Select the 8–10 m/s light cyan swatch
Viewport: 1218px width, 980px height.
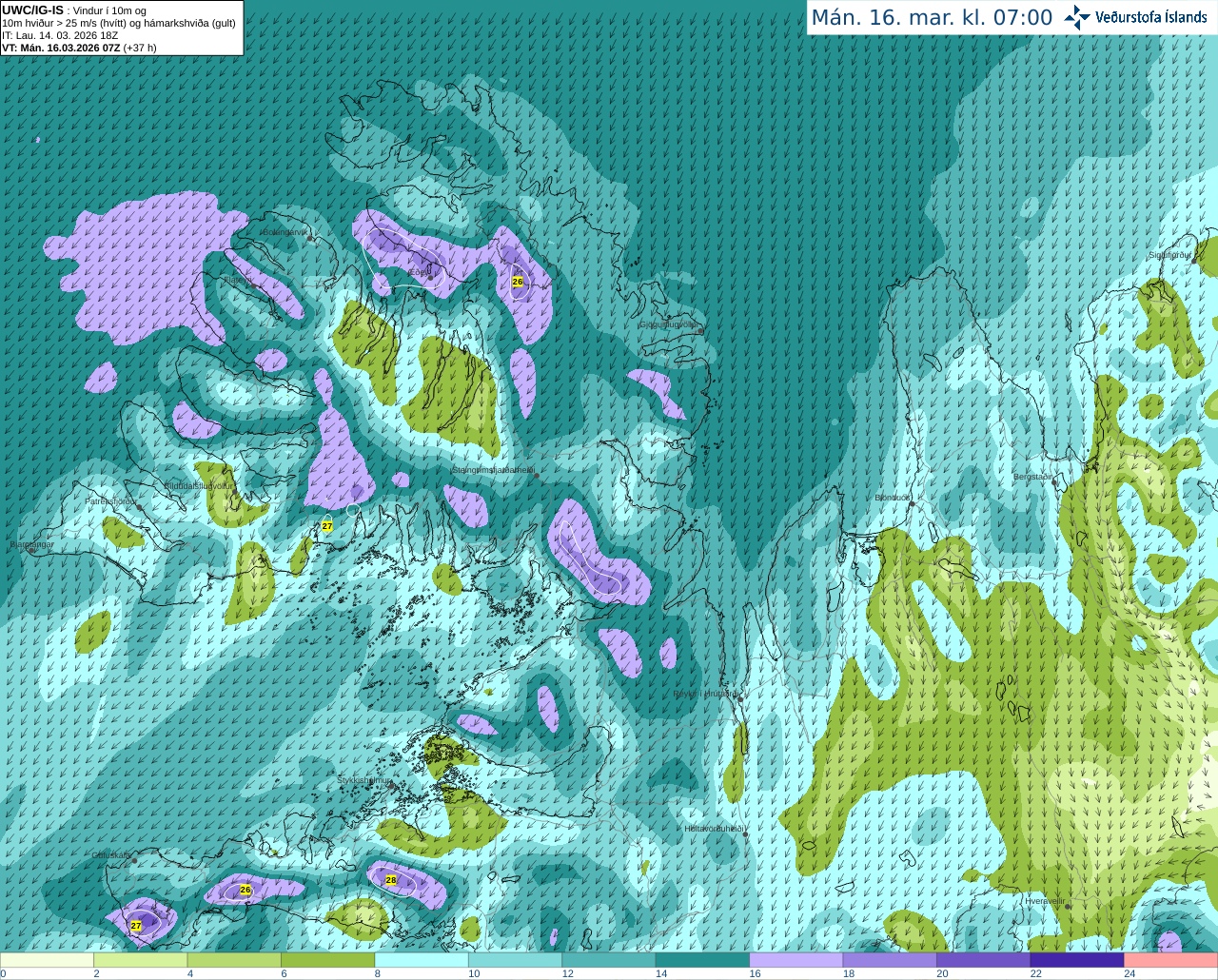tap(422, 960)
